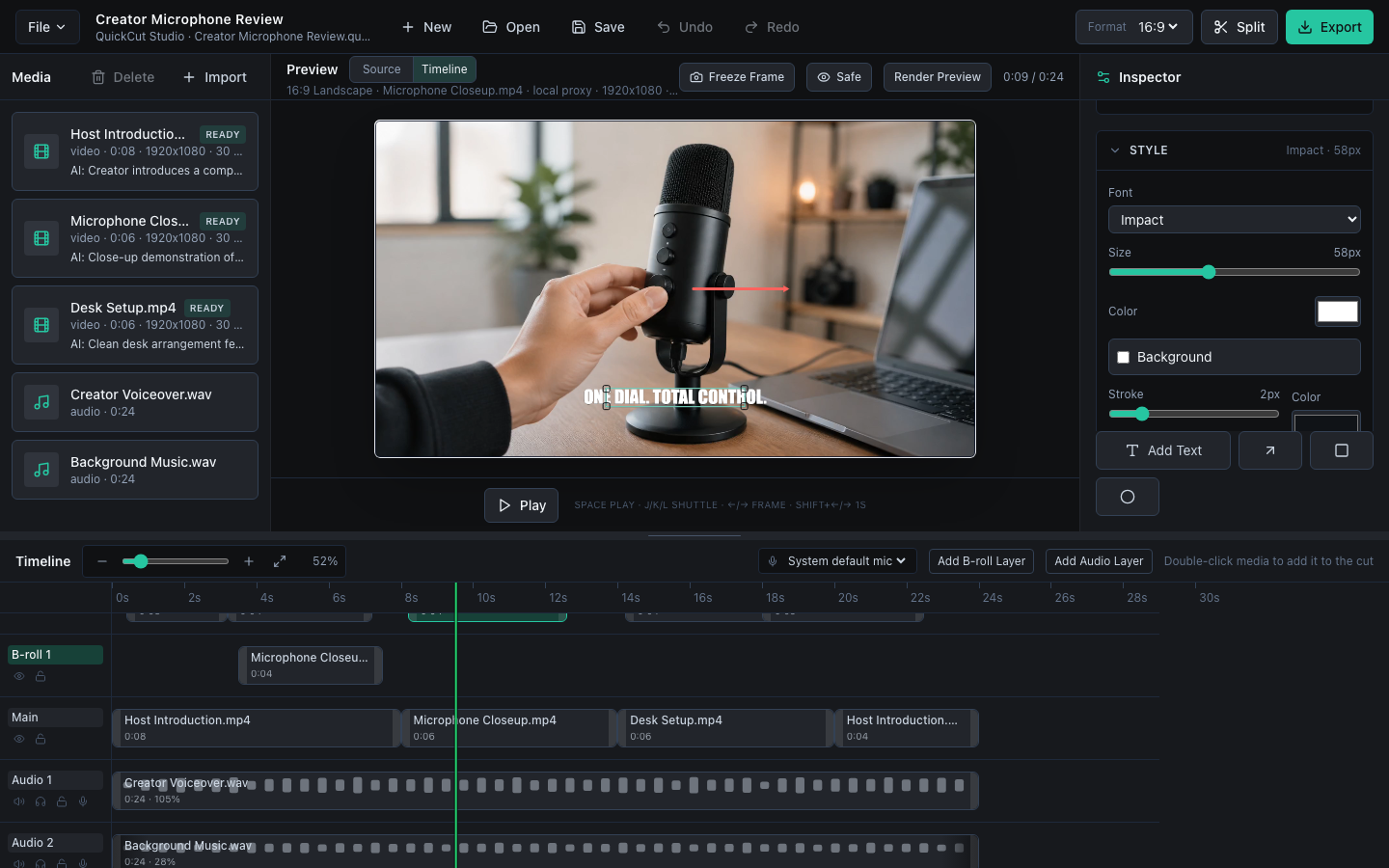The width and height of the screenshot is (1389, 868).
Task: Click Add Audio Layer
Action: (x=1099, y=561)
